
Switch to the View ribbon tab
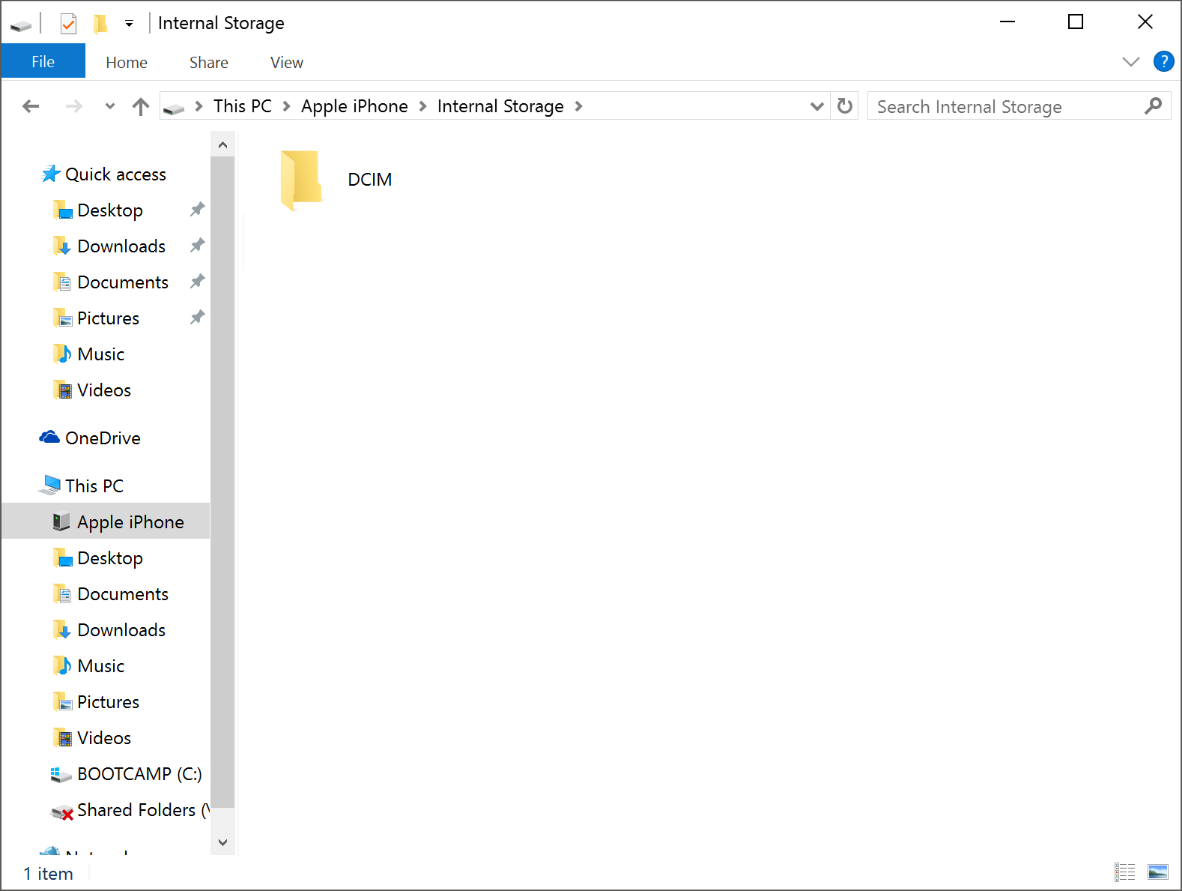286,62
